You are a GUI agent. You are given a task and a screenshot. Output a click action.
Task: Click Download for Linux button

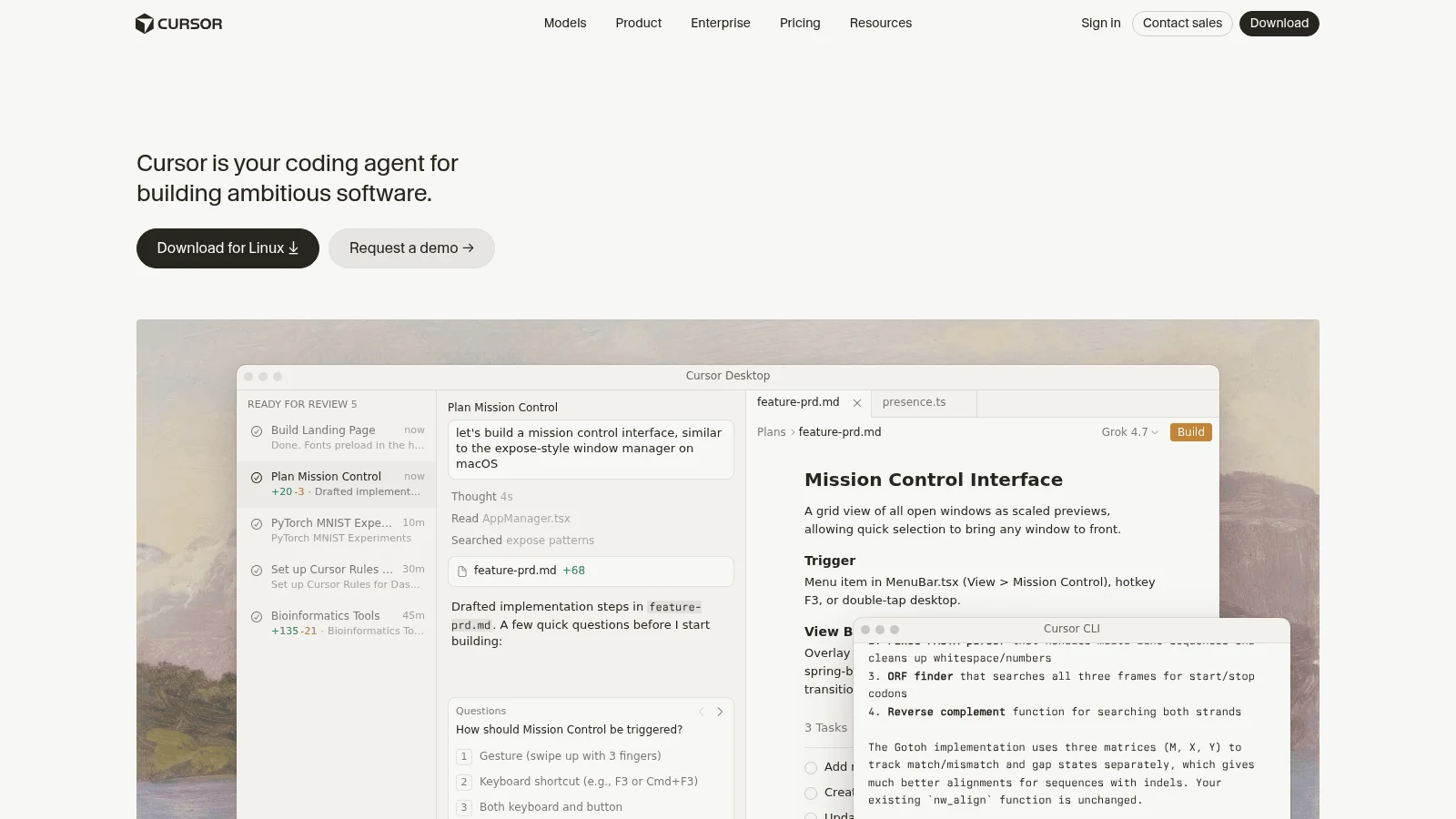click(227, 248)
